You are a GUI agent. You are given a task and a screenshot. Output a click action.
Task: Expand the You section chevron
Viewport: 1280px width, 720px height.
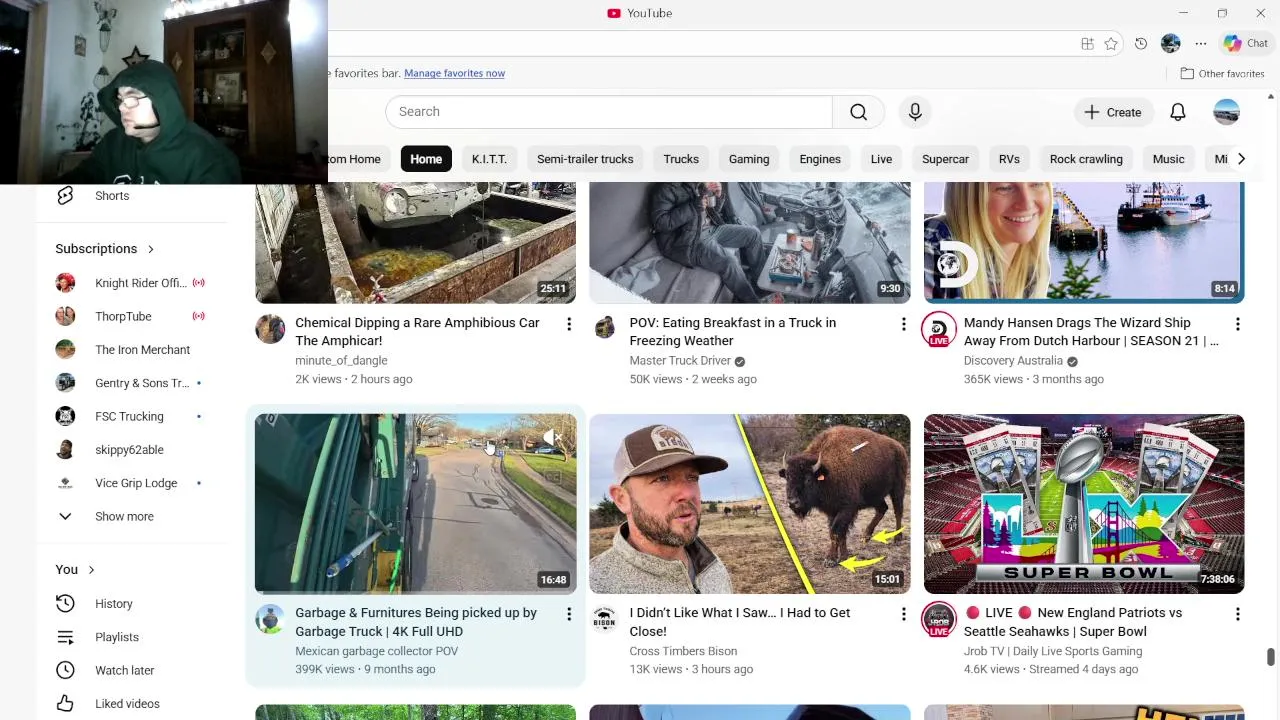(x=91, y=570)
